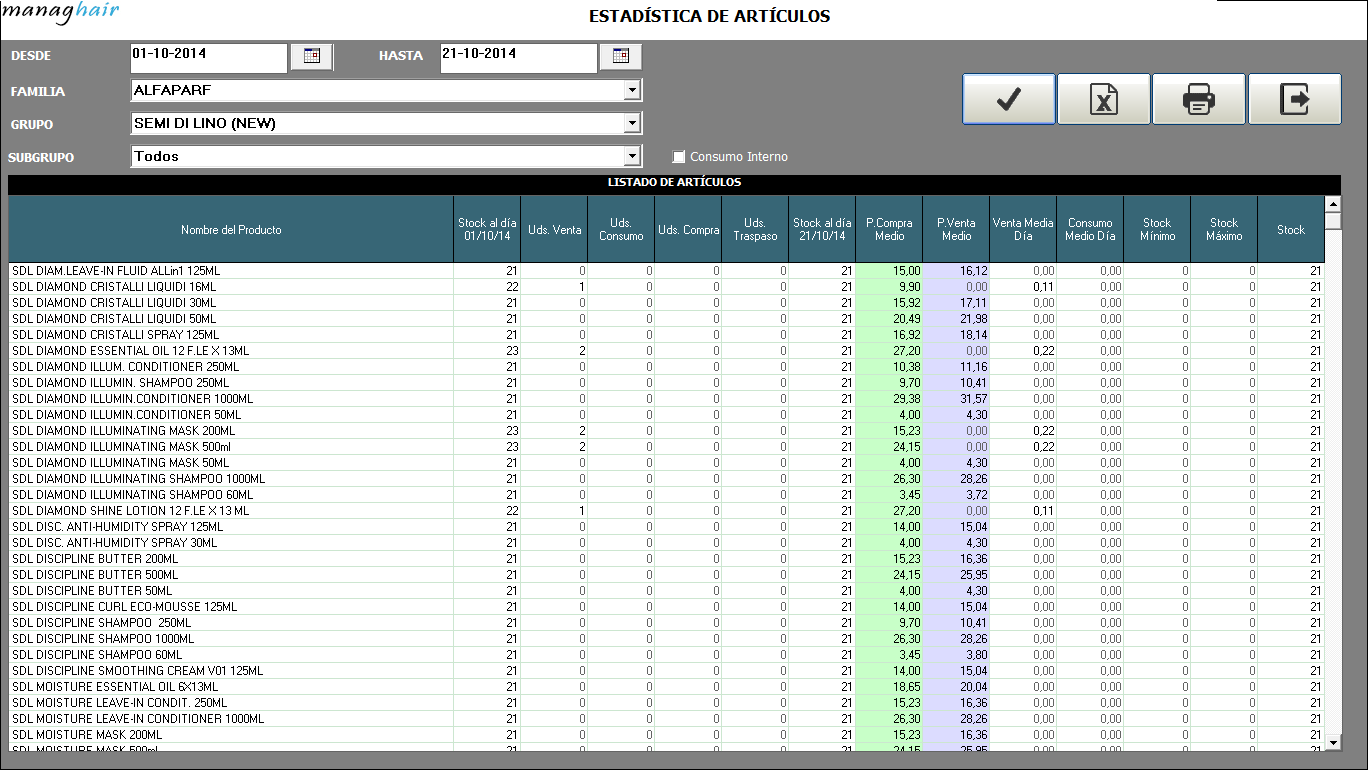Enable the Consumo Interno checkbox
The height and width of the screenshot is (770, 1368).
point(679,157)
